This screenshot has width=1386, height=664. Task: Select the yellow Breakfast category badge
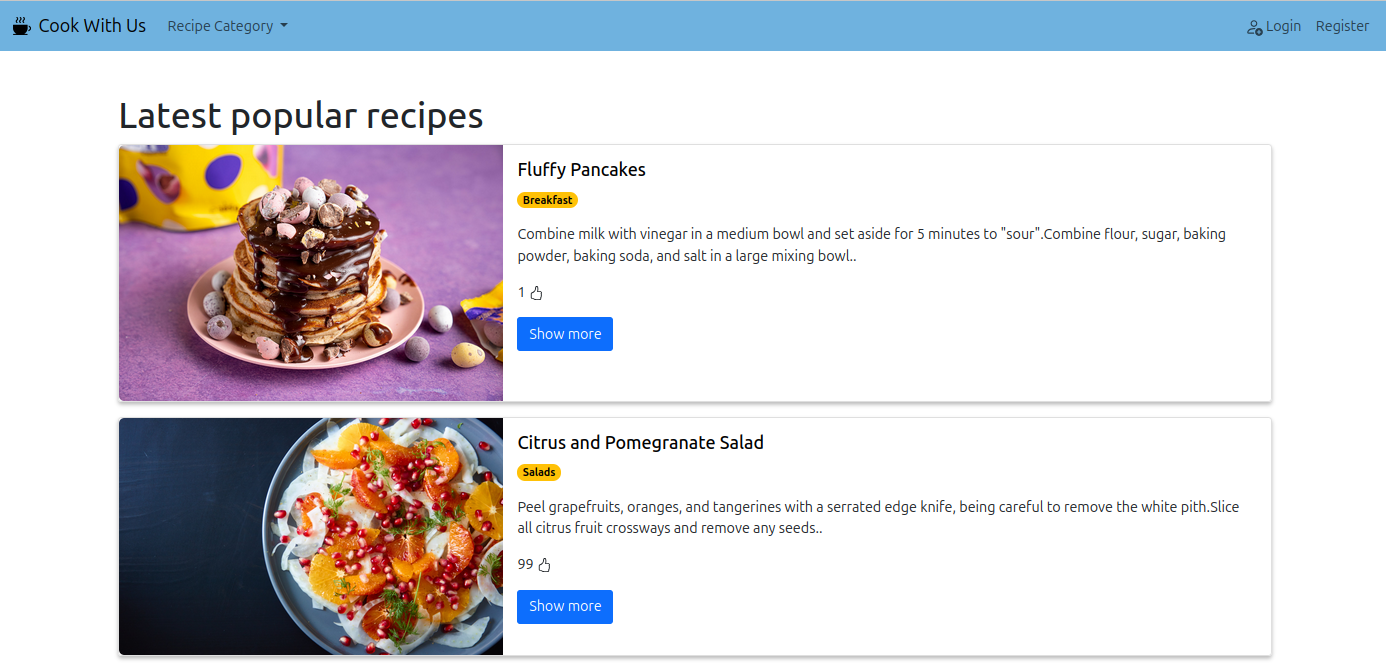pos(547,200)
